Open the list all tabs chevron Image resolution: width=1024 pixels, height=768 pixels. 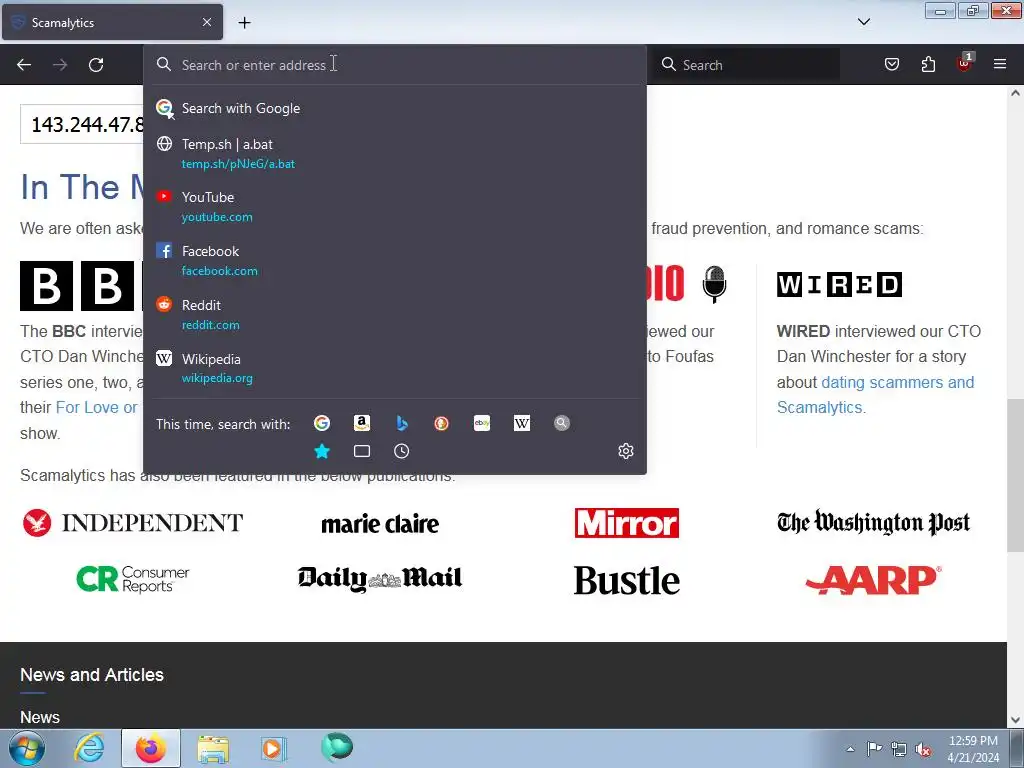click(x=863, y=22)
